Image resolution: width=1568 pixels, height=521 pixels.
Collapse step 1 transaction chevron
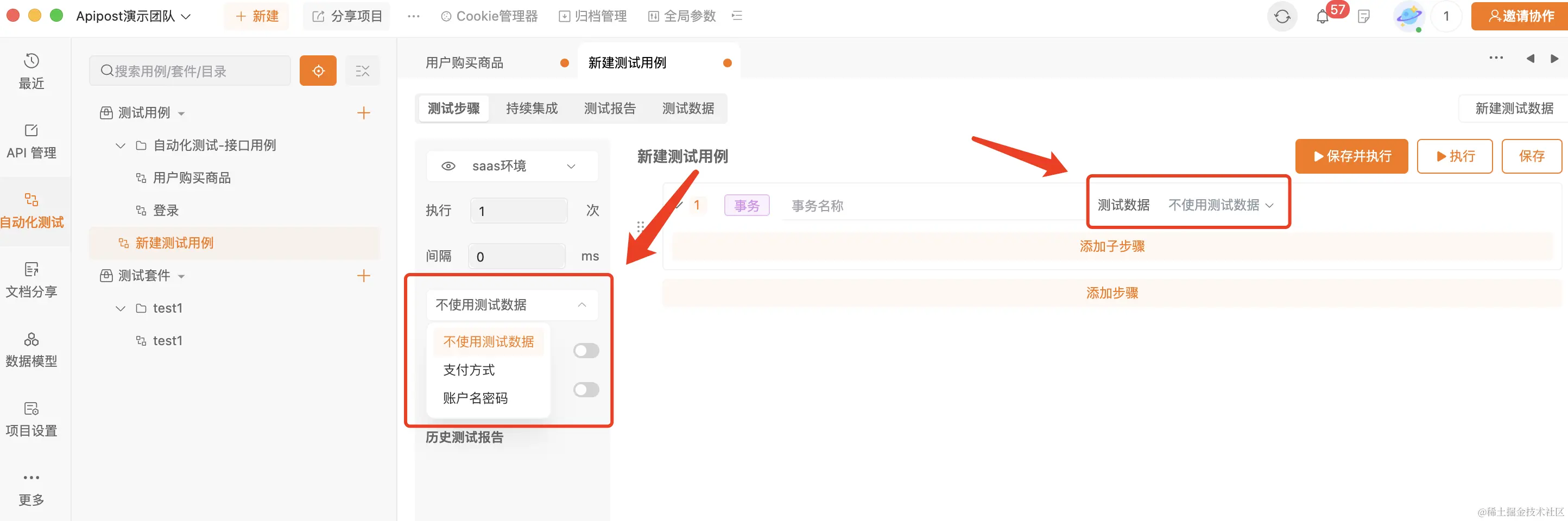[x=678, y=205]
